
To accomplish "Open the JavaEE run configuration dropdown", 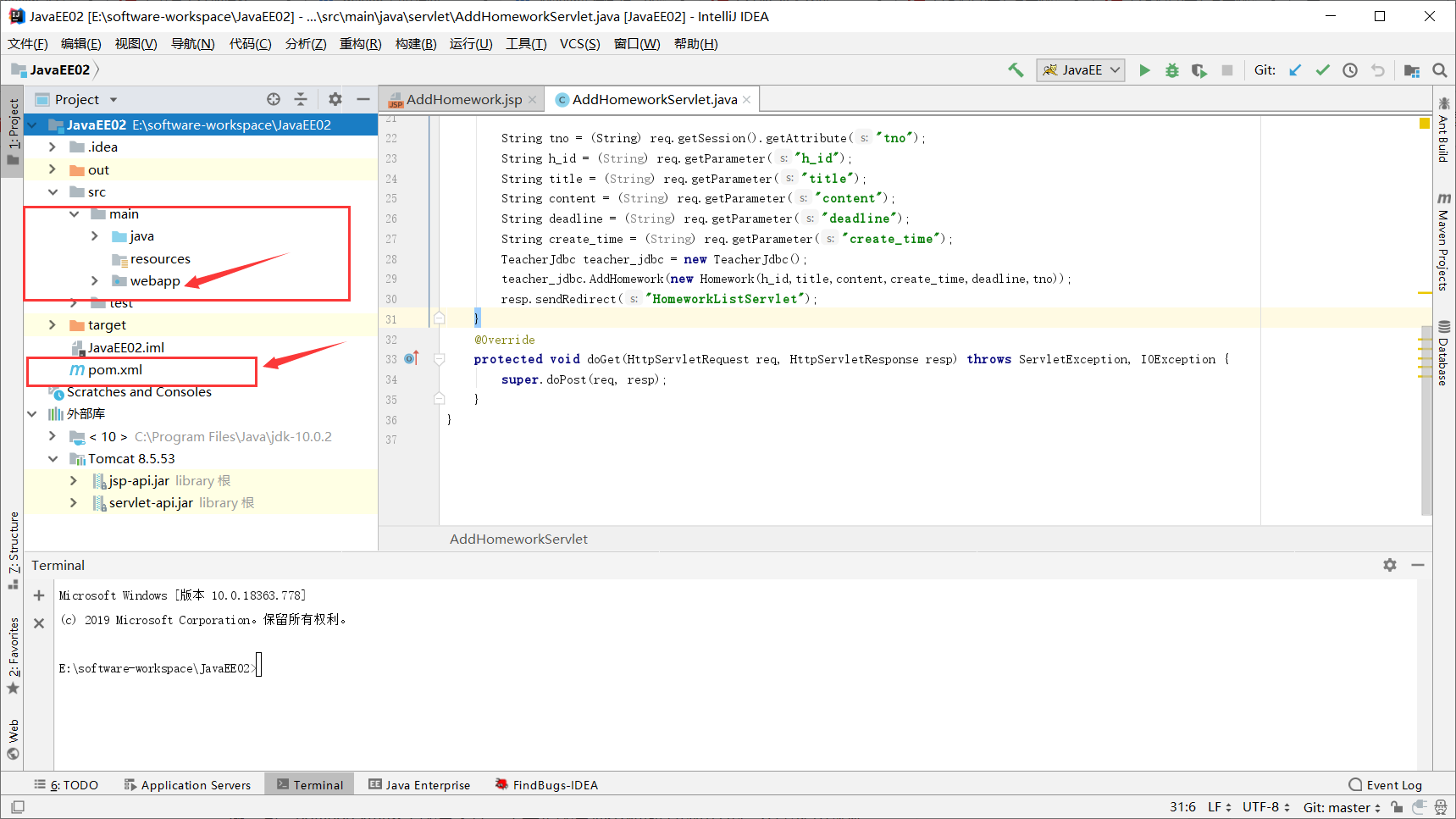I will (x=1081, y=70).
